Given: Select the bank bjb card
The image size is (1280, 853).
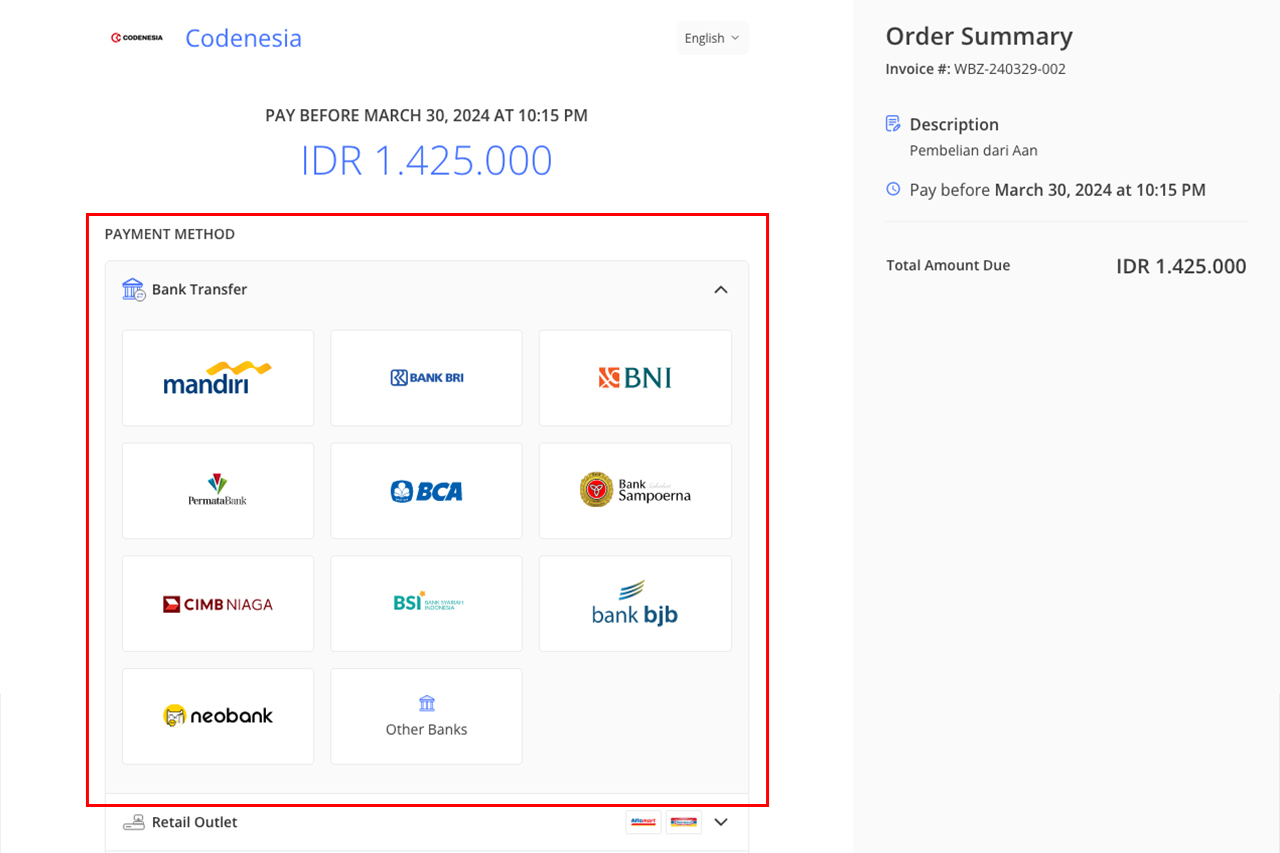Looking at the screenshot, I should tap(635, 604).
